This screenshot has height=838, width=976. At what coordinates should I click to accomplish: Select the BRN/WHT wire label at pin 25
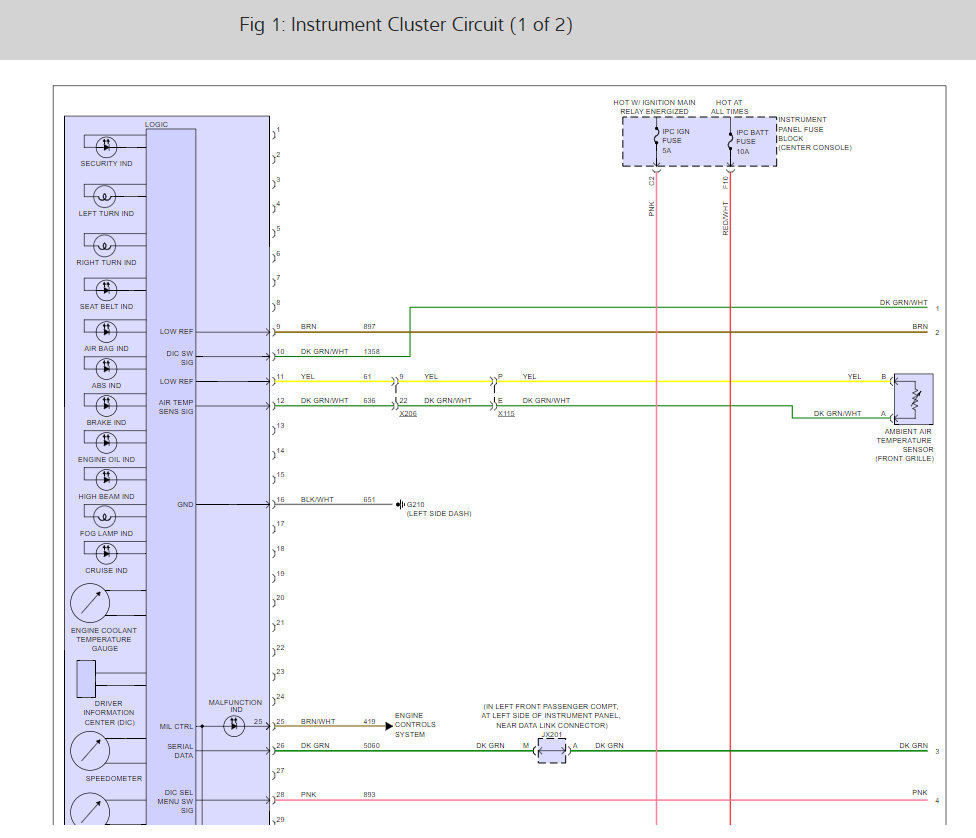coord(318,722)
